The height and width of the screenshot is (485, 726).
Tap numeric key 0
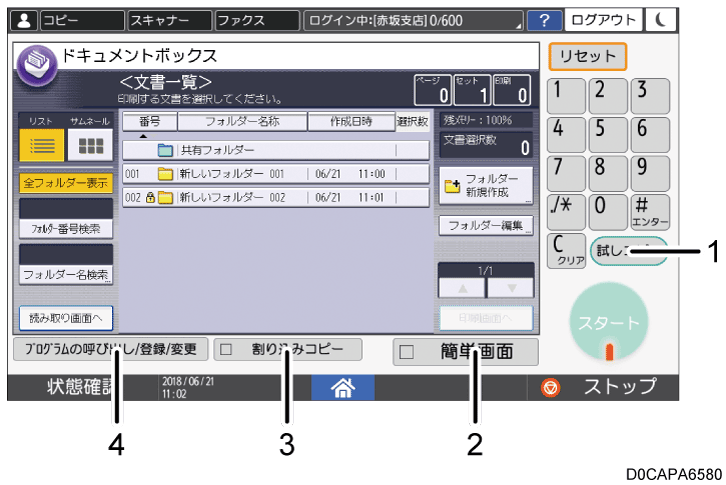pyautogui.click(x=608, y=212)
